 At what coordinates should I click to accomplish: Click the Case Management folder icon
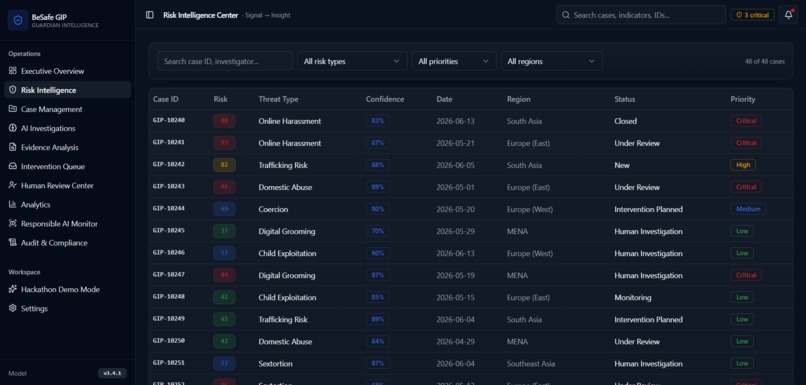click(13, 109)
